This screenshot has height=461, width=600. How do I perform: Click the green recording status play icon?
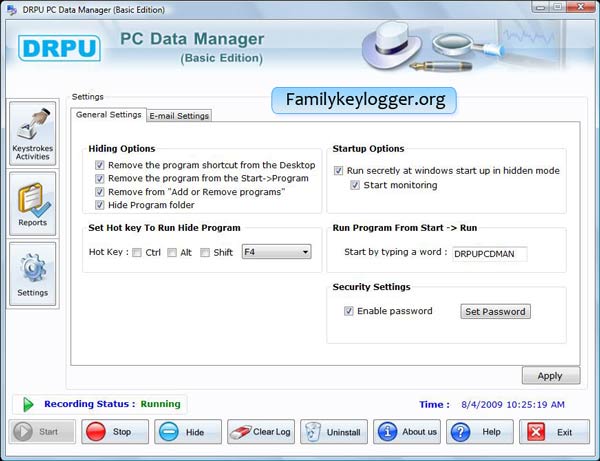coord(28,404)
